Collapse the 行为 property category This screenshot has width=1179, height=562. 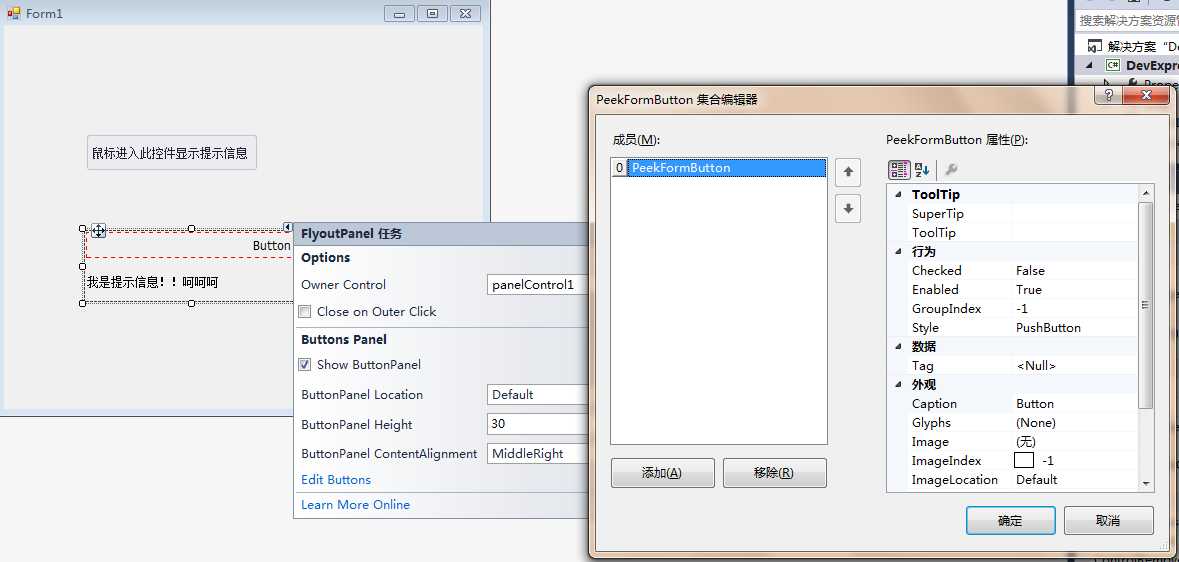(x=898, y=251)
